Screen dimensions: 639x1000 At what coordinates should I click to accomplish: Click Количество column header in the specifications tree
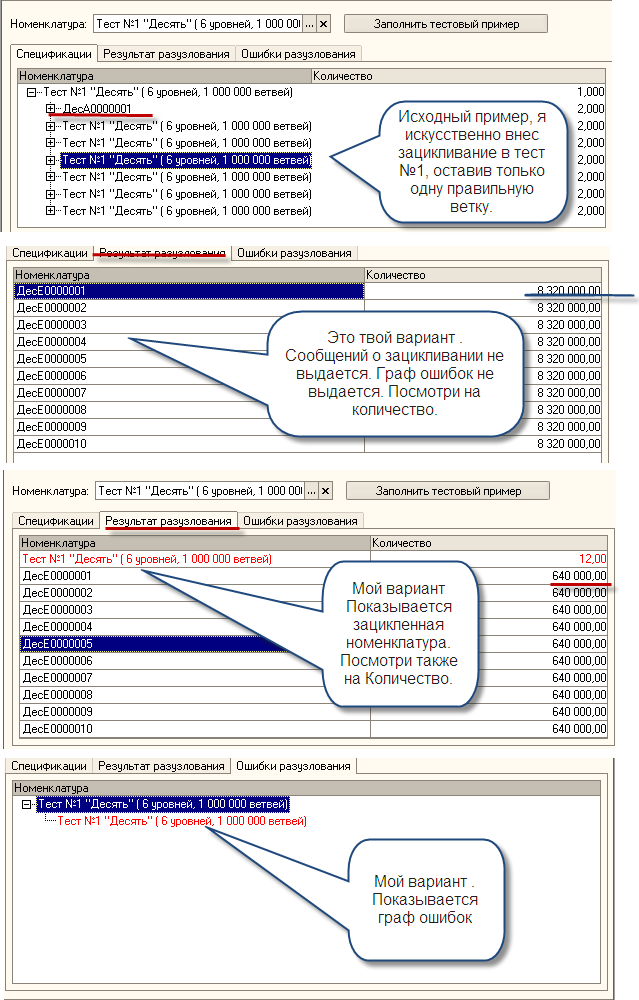click(458, 76)
